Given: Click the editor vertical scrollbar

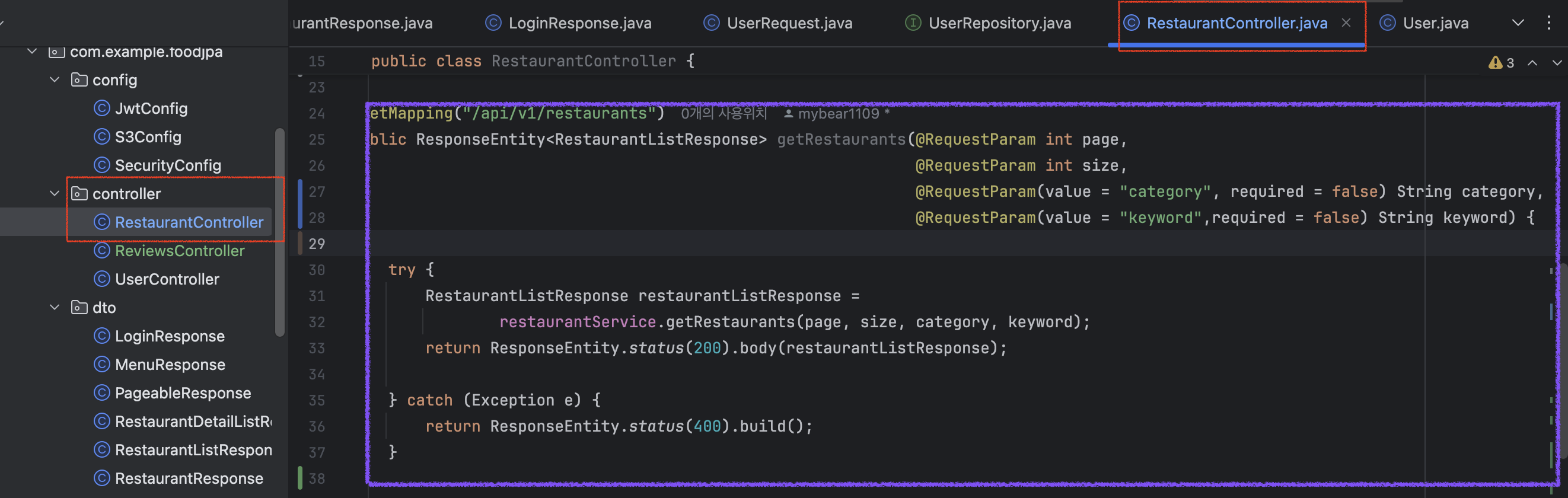Looking at the screenshot, I should [1563, 360].
